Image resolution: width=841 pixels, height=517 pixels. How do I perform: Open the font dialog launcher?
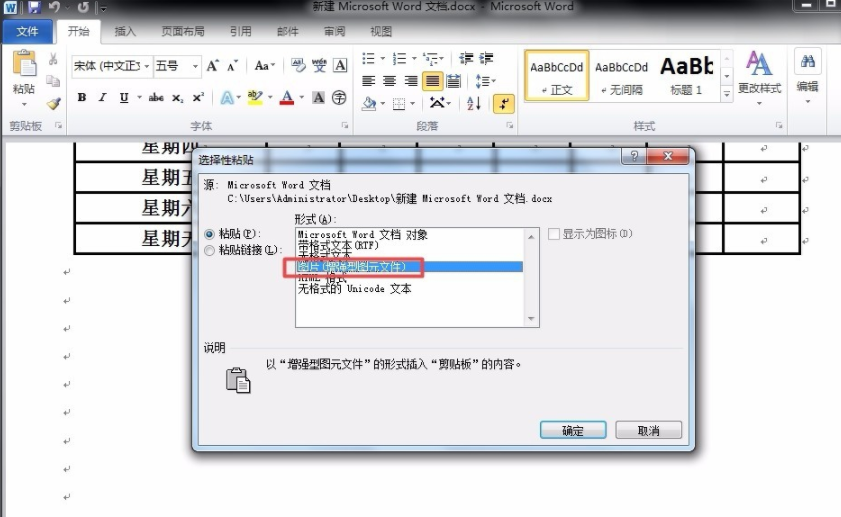point(345,125)
